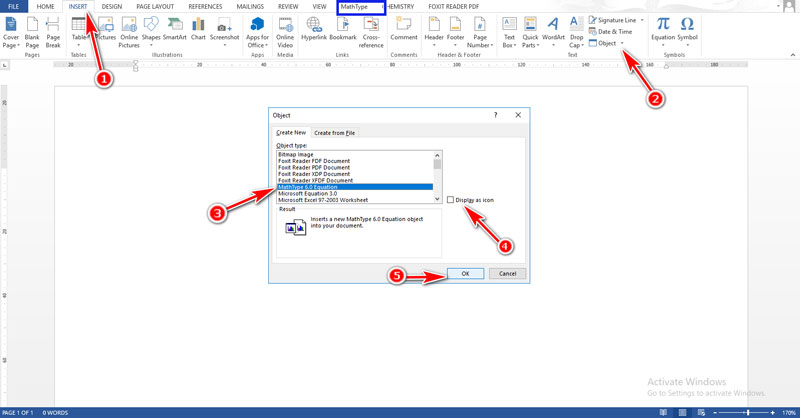Open Apps for Office
Viewport: 800px width, 418px height.
tap(257, 32)
